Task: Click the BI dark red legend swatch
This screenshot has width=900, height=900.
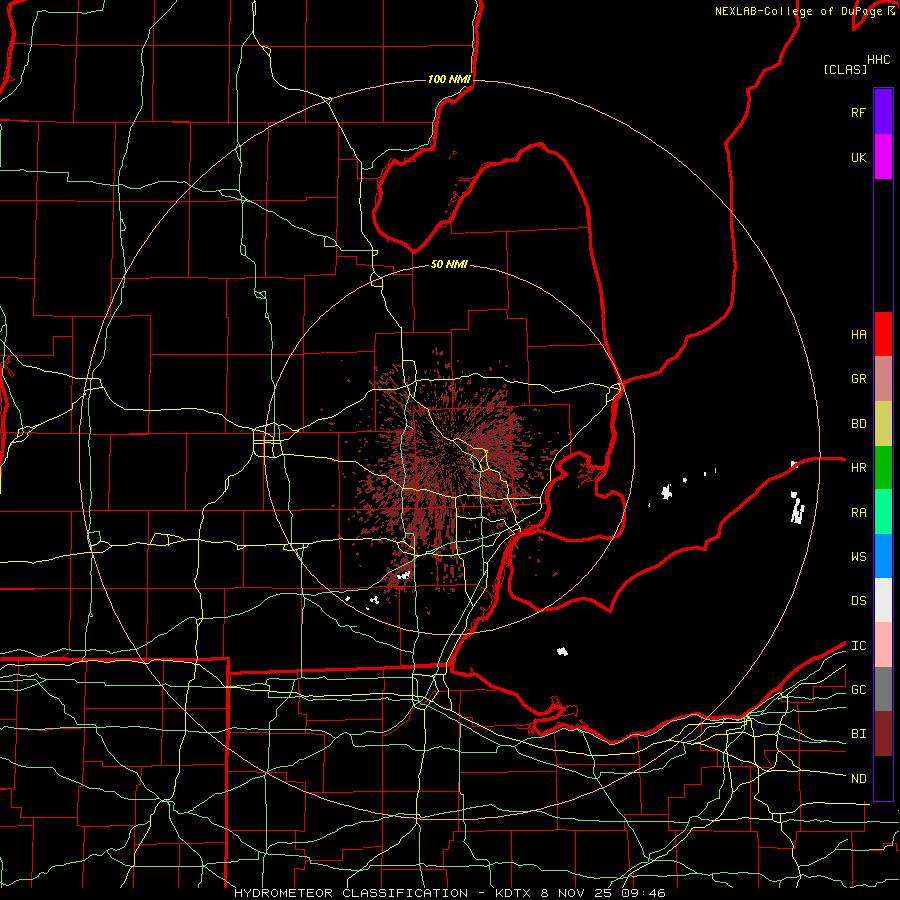Action: pyautogui.click(x=883, y=734)
